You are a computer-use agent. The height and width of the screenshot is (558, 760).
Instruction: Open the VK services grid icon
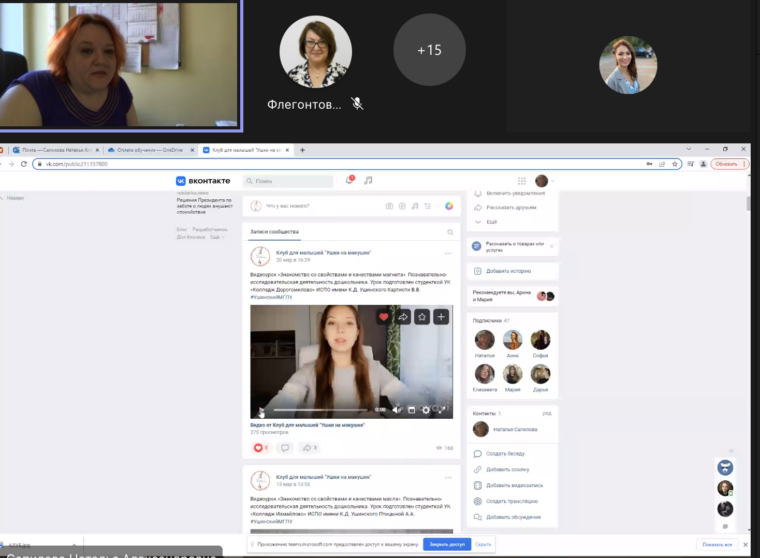coord(521,181)
